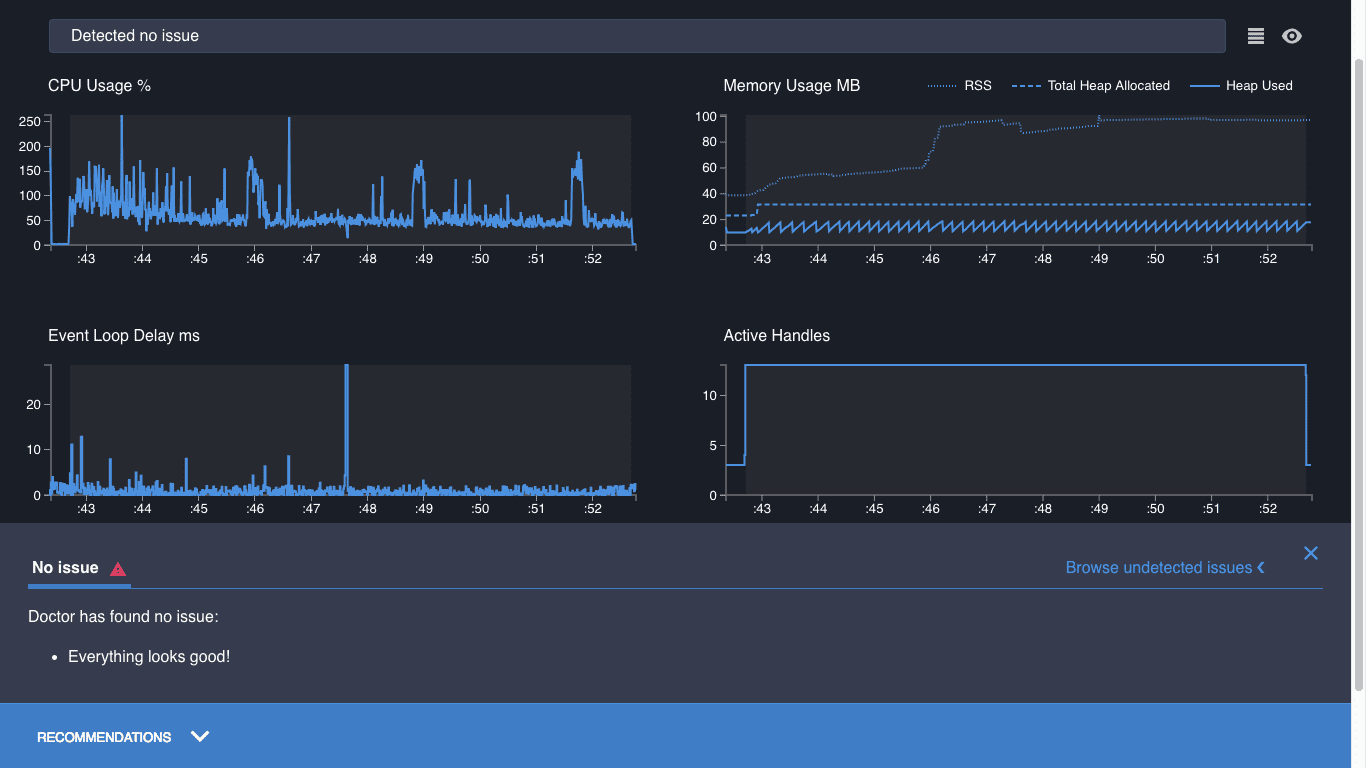Click the Memory Usage chart plot area
The width and height of the screenshot is (1366, 768).
pos(1018,180)
